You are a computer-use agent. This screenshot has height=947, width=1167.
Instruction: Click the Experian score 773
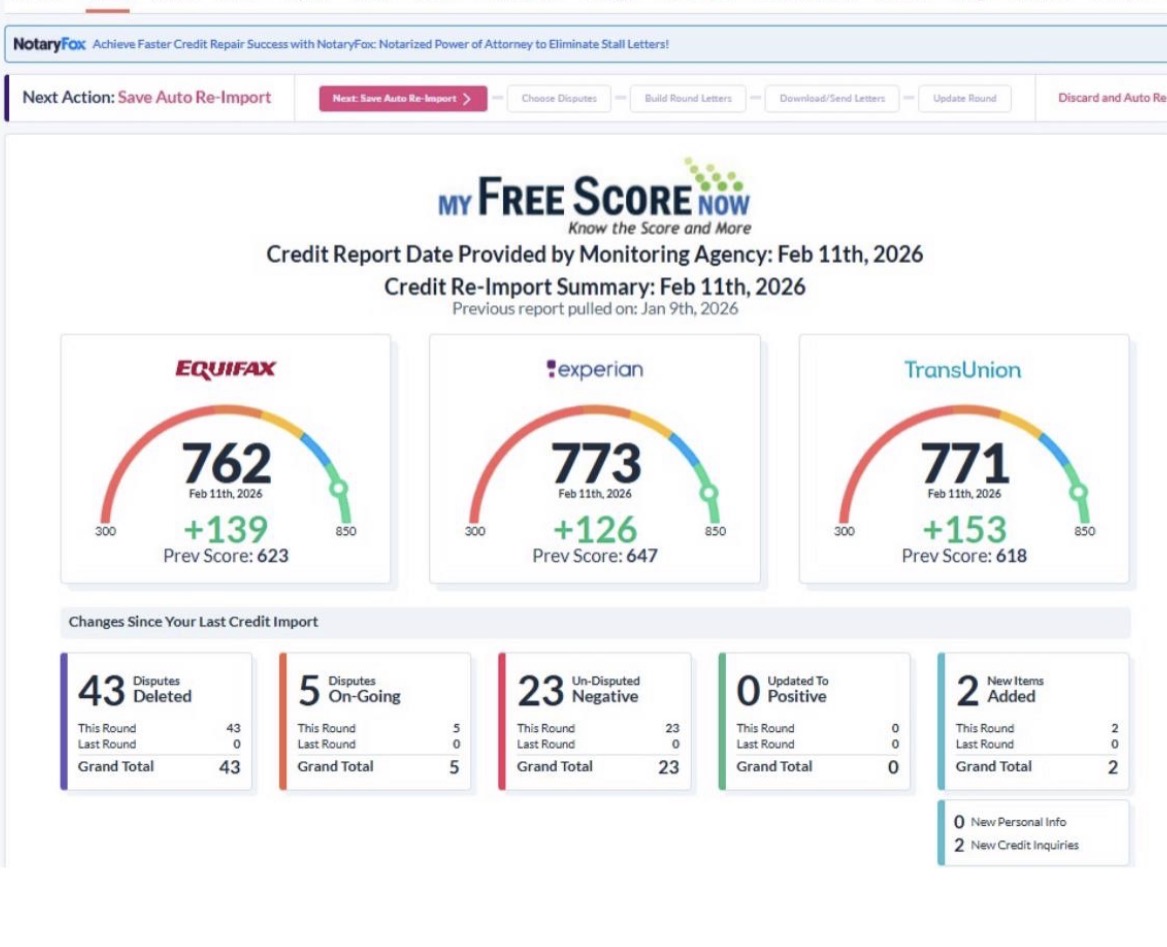pyautogui.click(x=595, y=464)
